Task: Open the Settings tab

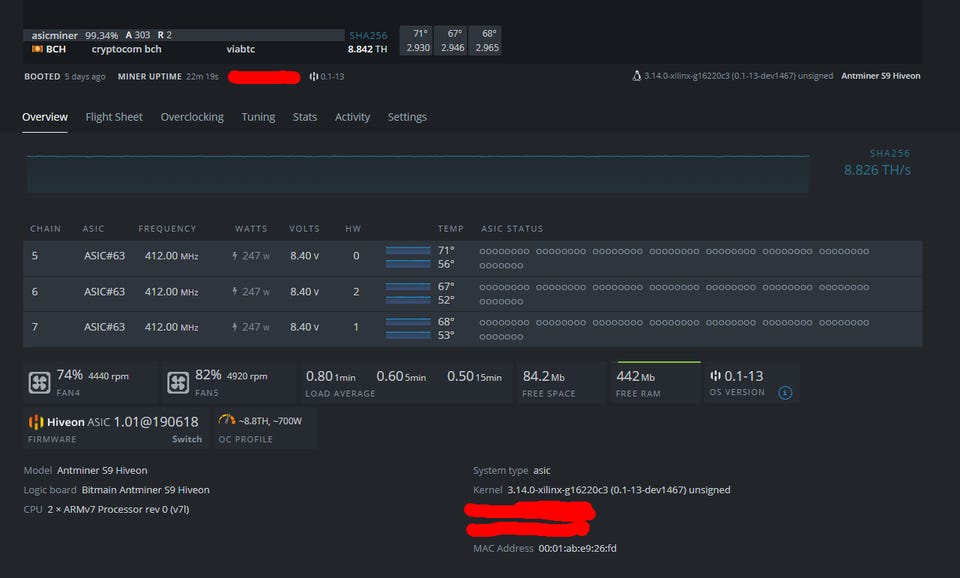Action: pos(407,117)
